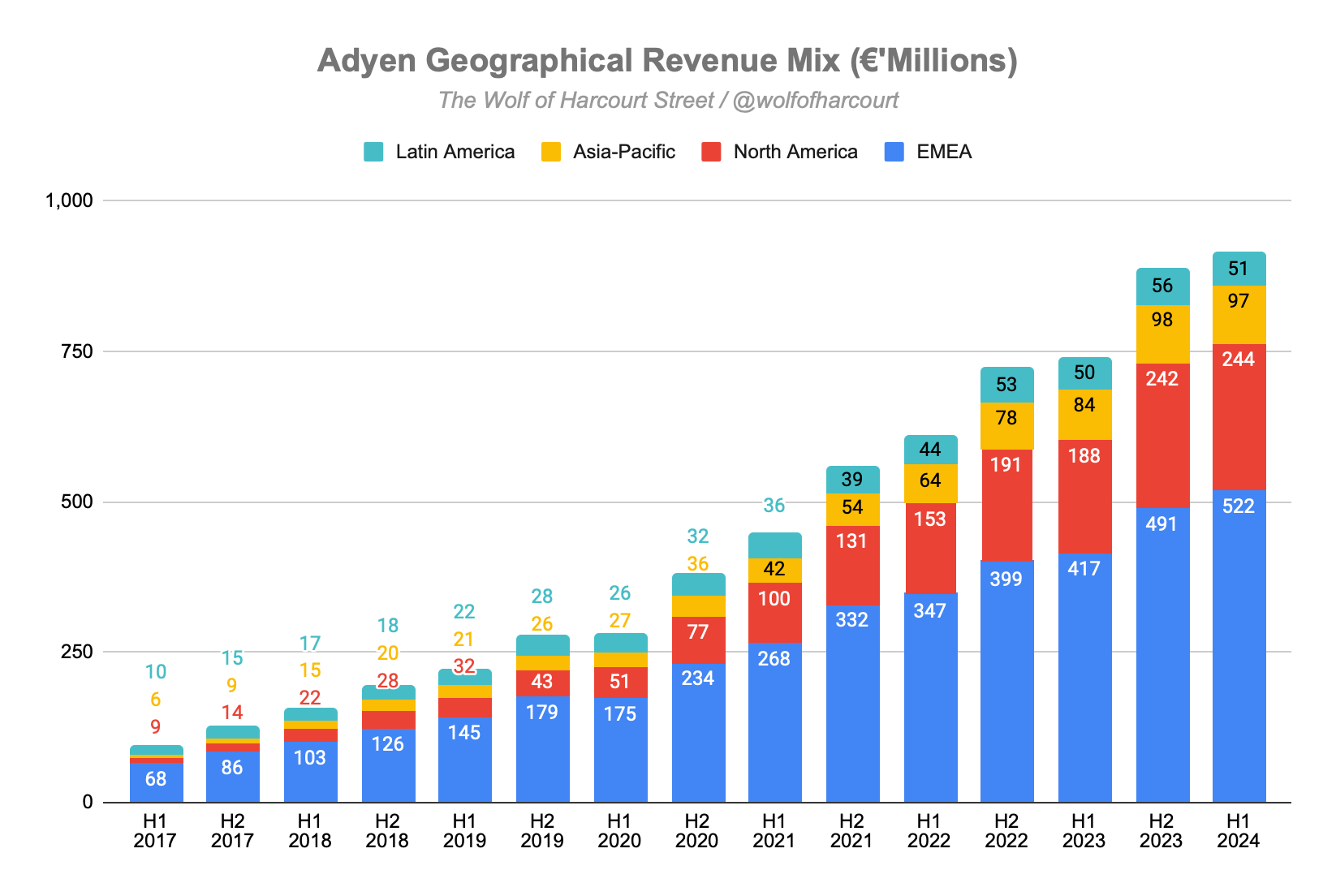Click the Asia-Pacific yellow legend swatch
The height and width of the screenshot is (896, 1336).
click(551, 152)
